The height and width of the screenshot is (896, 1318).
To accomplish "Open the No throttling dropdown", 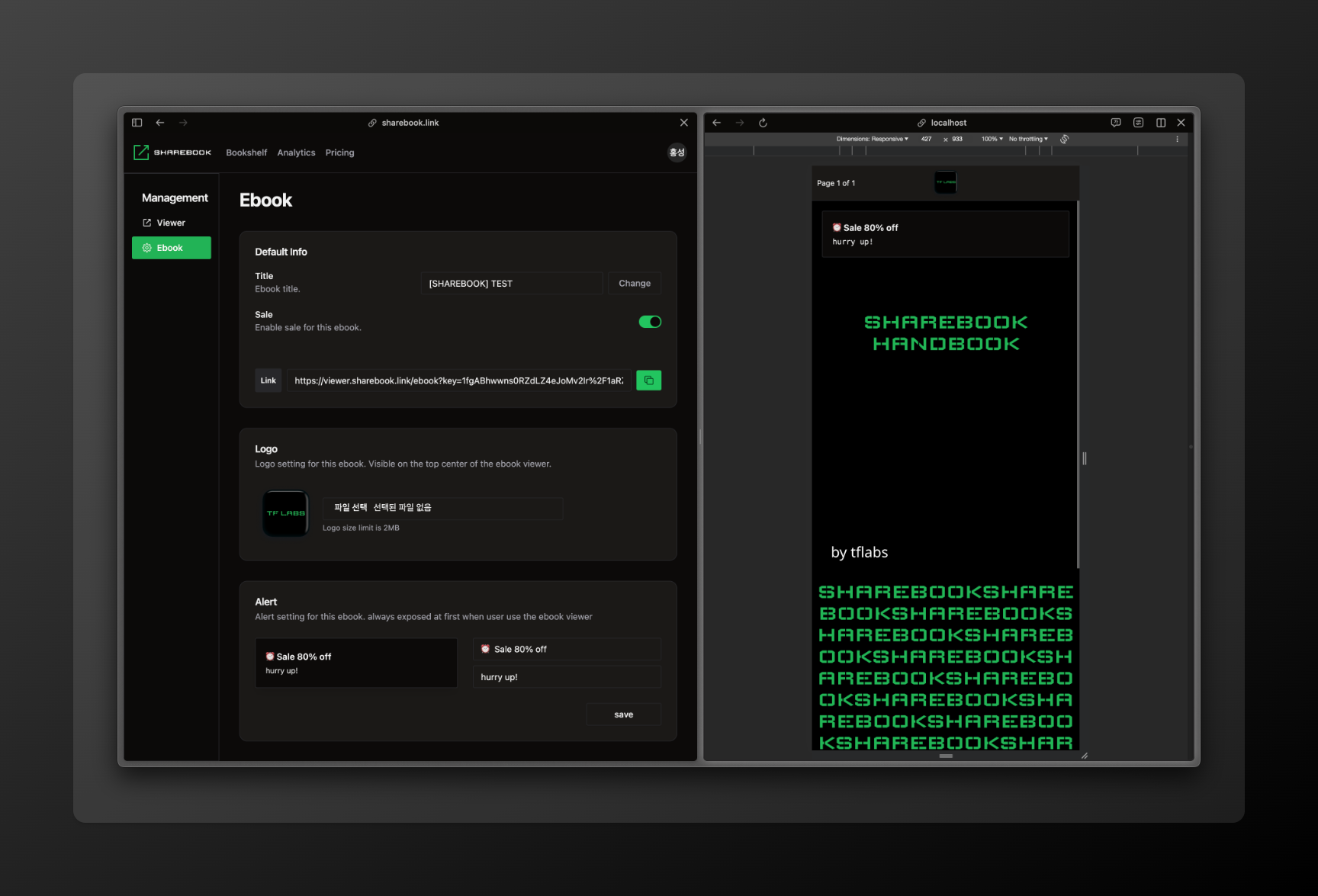I will (1028, 139).
